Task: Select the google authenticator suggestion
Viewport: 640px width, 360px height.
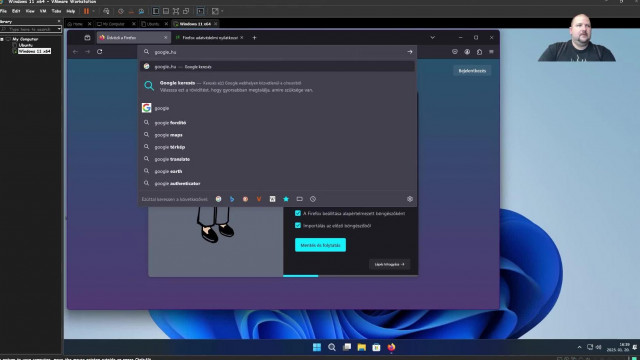Action: click(x=278, y=184)
